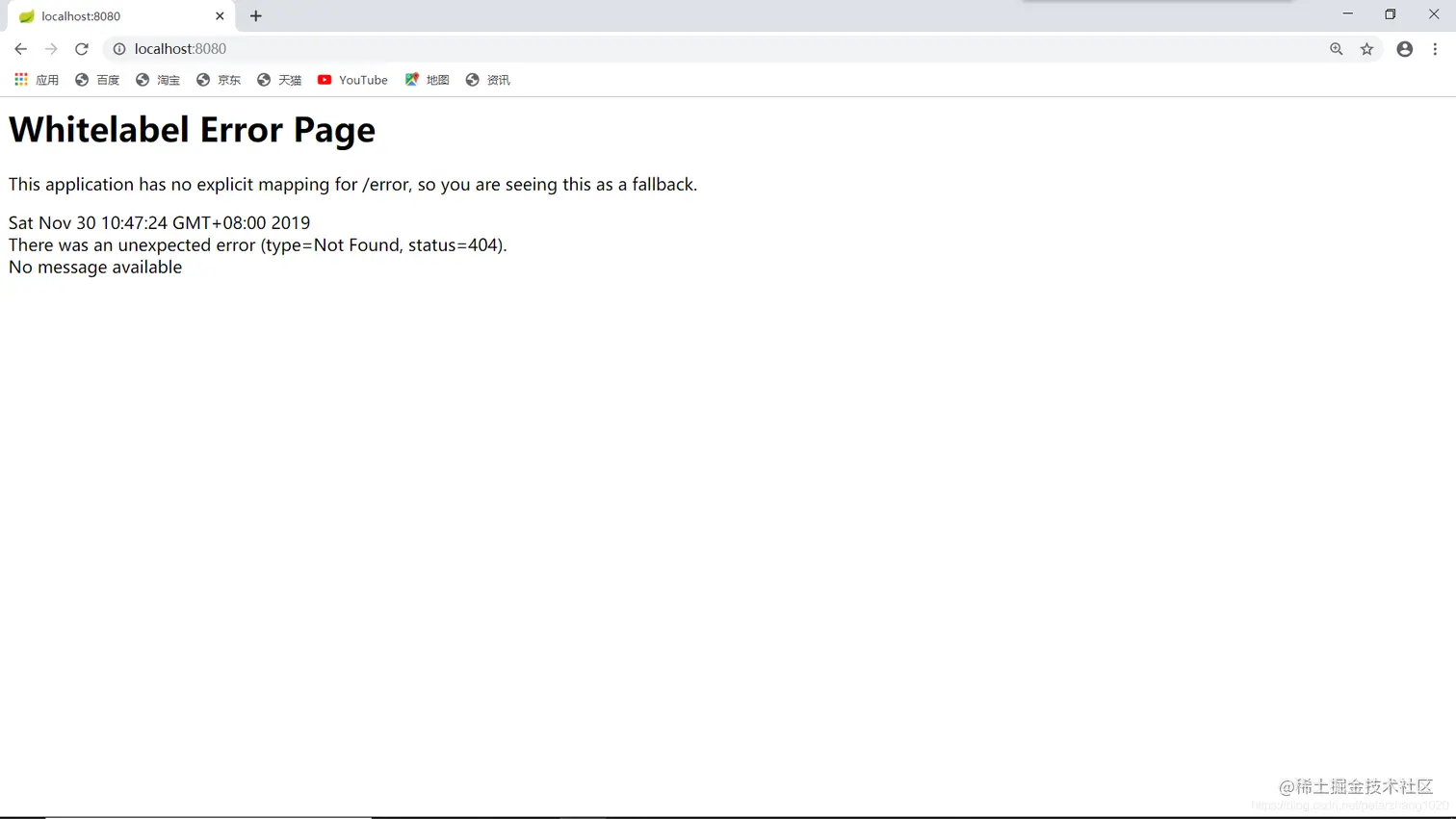
Task: Click the 'status=404' error line
Action: point(257,244)
